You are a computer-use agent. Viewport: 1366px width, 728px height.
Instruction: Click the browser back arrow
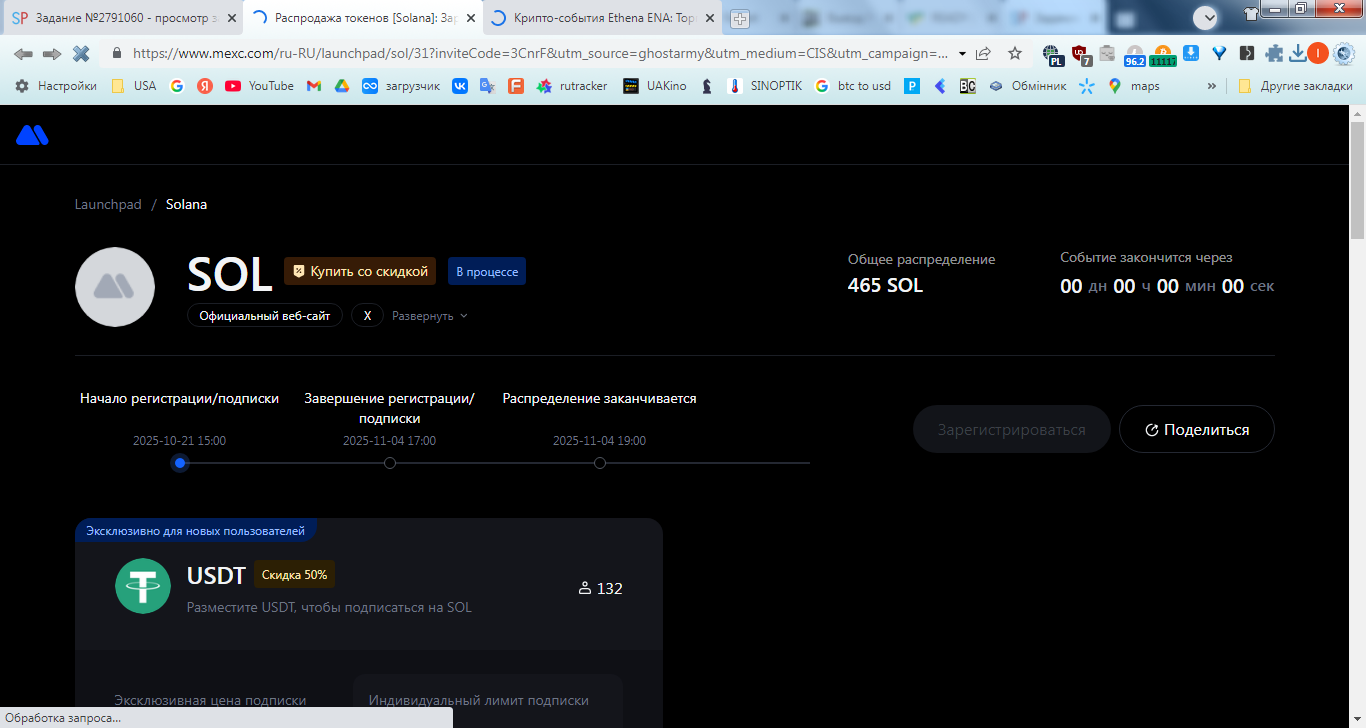[23, 53]
